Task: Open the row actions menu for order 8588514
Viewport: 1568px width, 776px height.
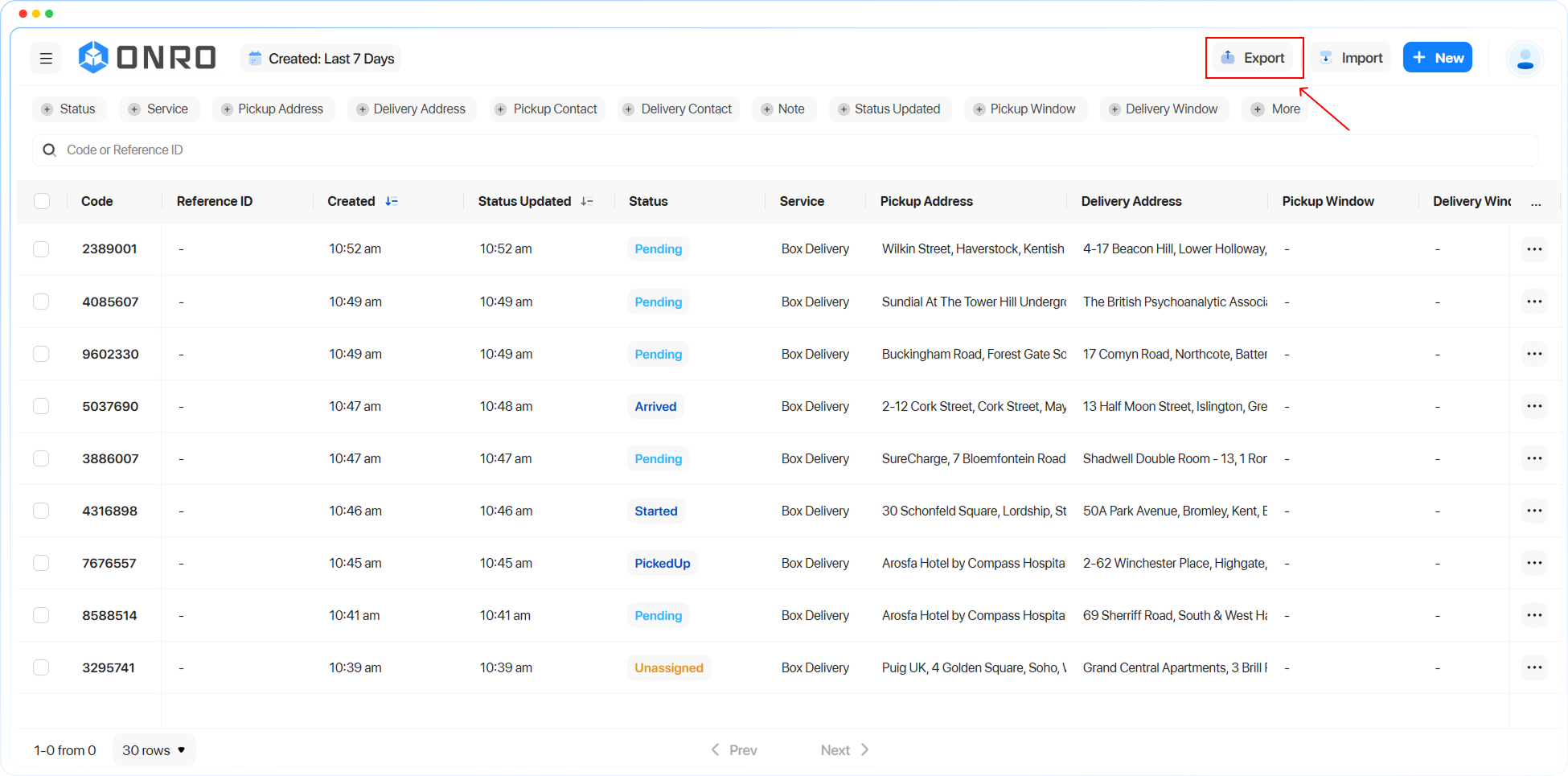Action: click(1534, 615)
